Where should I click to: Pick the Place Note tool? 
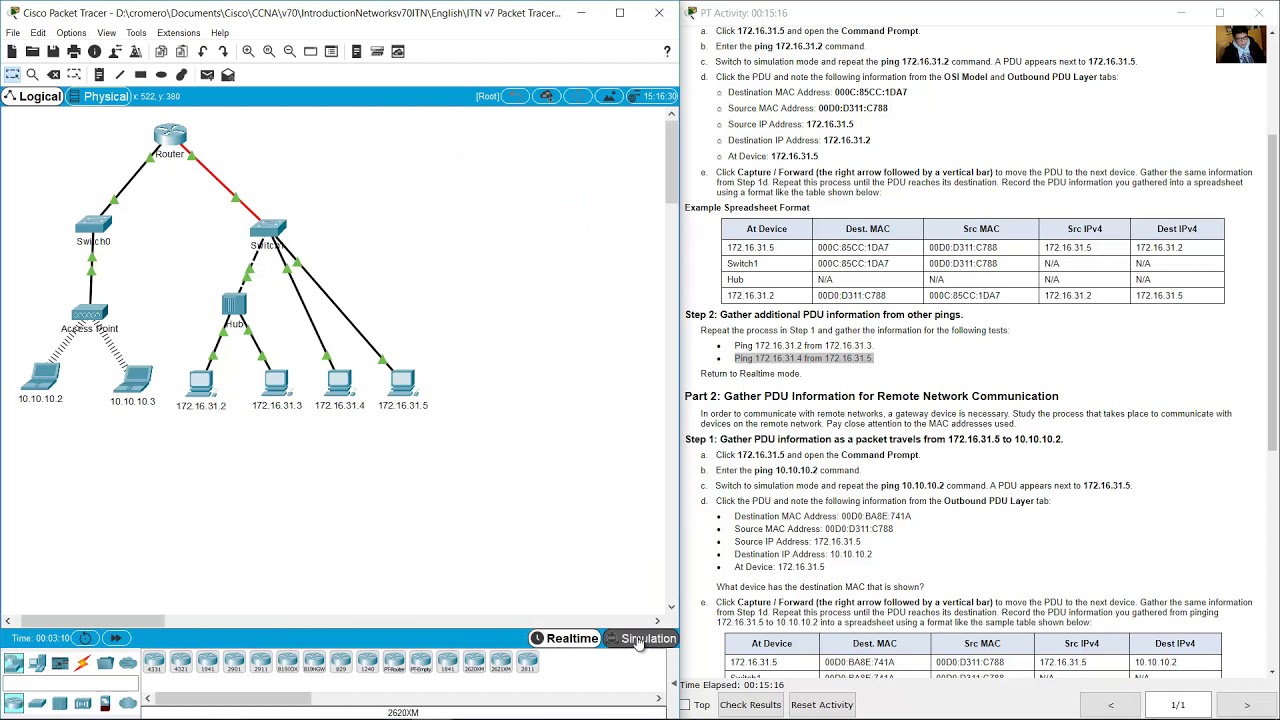point(99,74)
